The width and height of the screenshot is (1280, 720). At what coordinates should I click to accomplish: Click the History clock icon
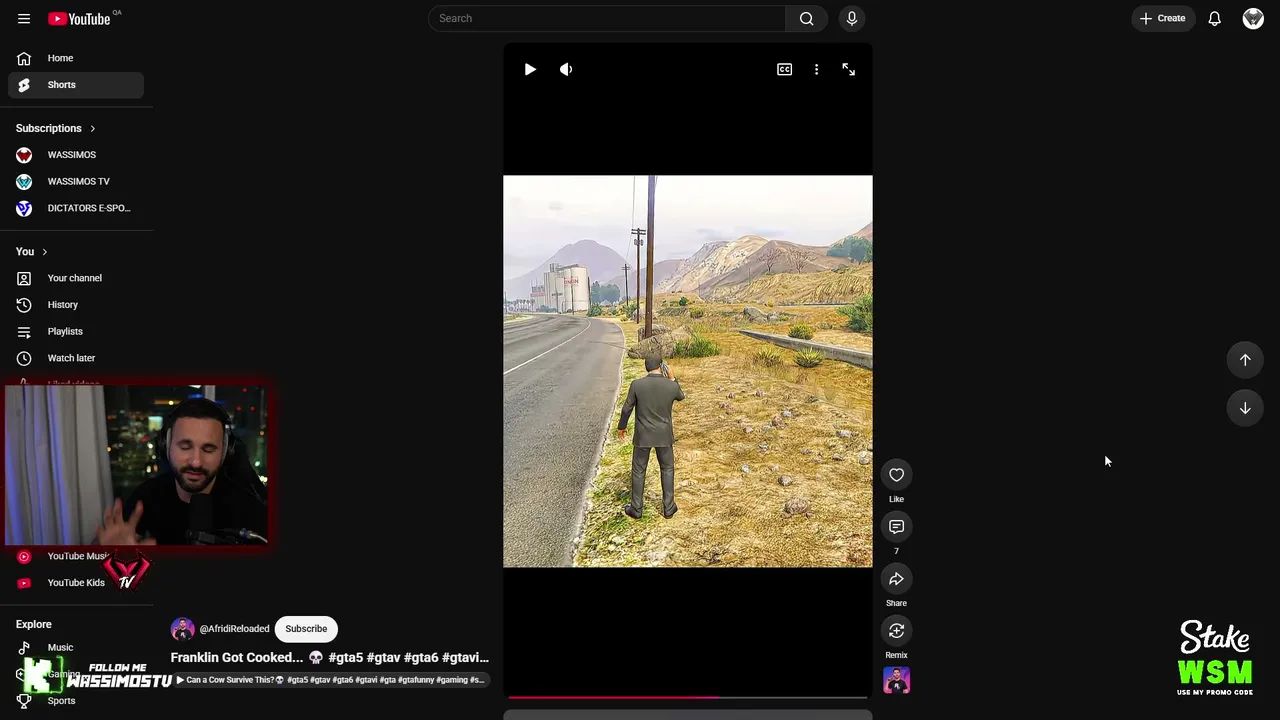point(24,305)
